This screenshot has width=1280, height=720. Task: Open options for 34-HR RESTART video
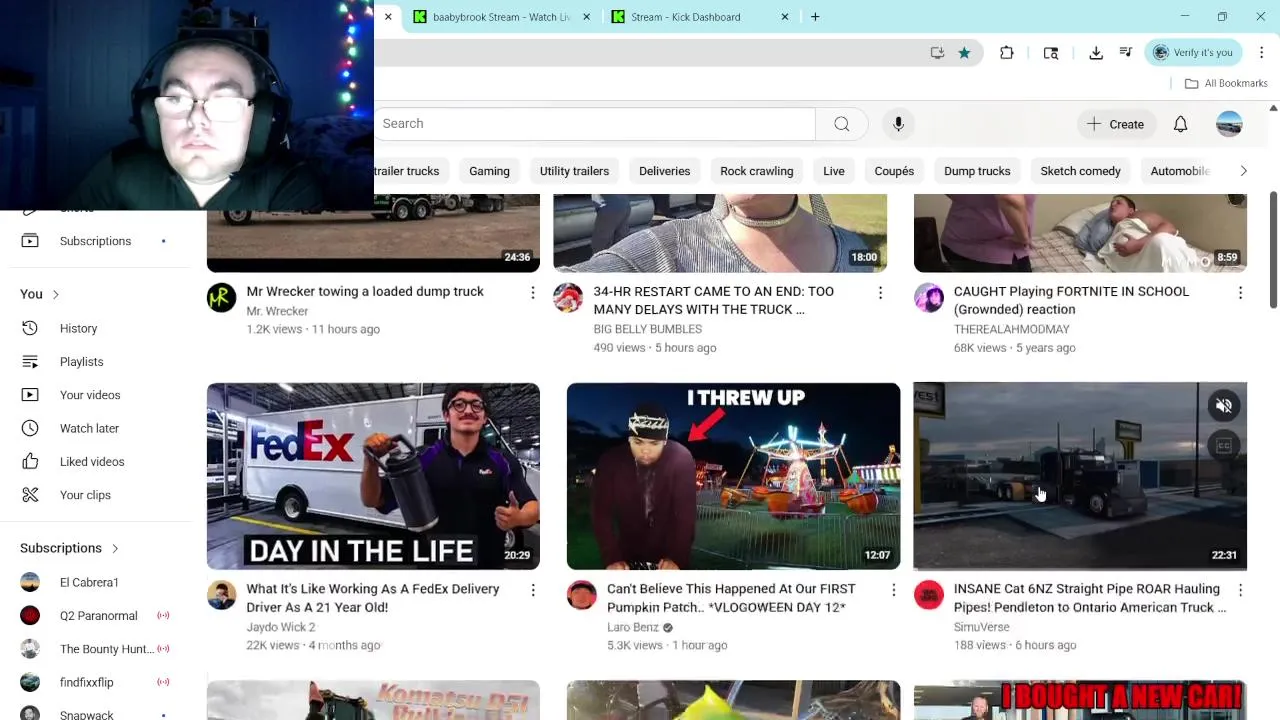880,293
